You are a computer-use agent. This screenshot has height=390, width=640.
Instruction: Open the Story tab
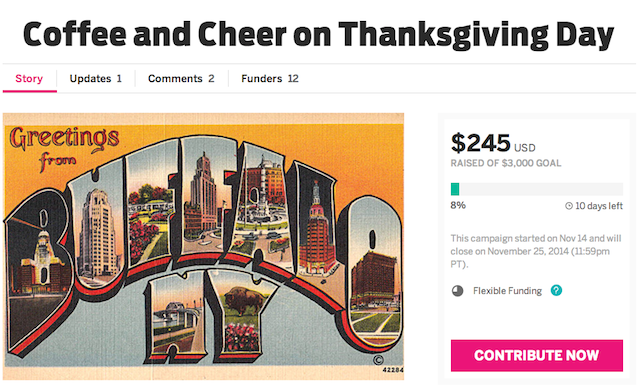click(29, 78)
